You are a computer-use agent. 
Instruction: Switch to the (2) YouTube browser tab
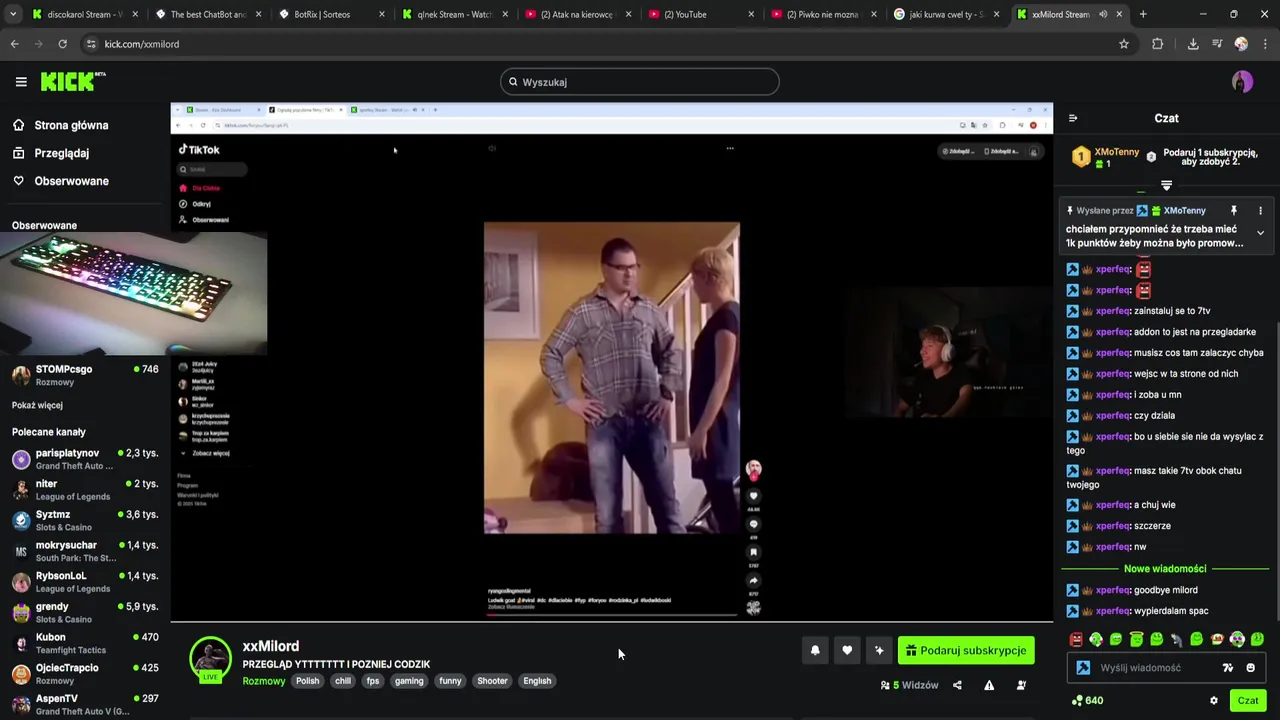700,14
